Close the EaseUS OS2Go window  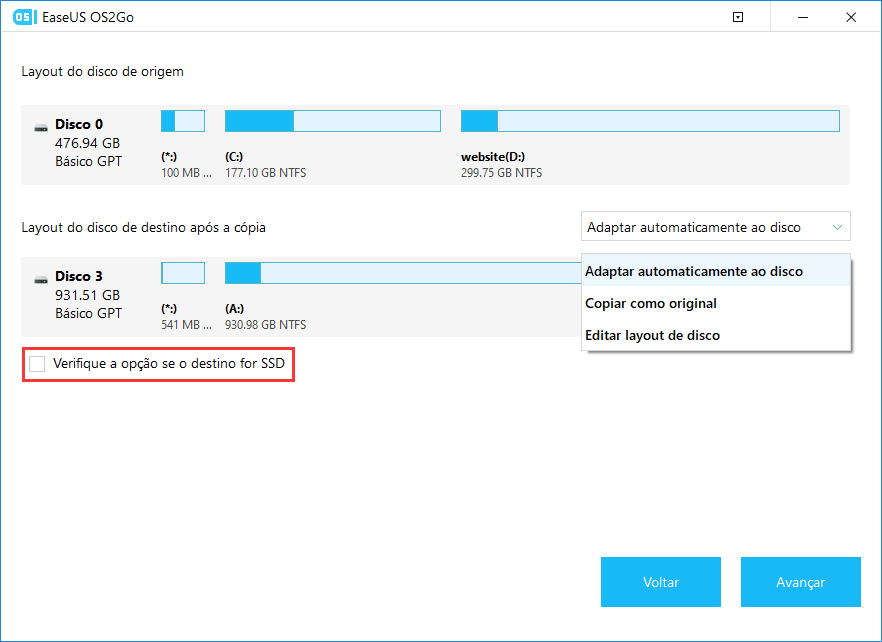click(851, 17)
